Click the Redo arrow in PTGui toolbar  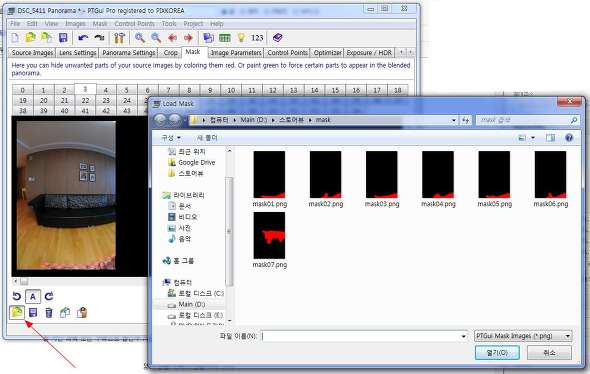tap(99, 38)
